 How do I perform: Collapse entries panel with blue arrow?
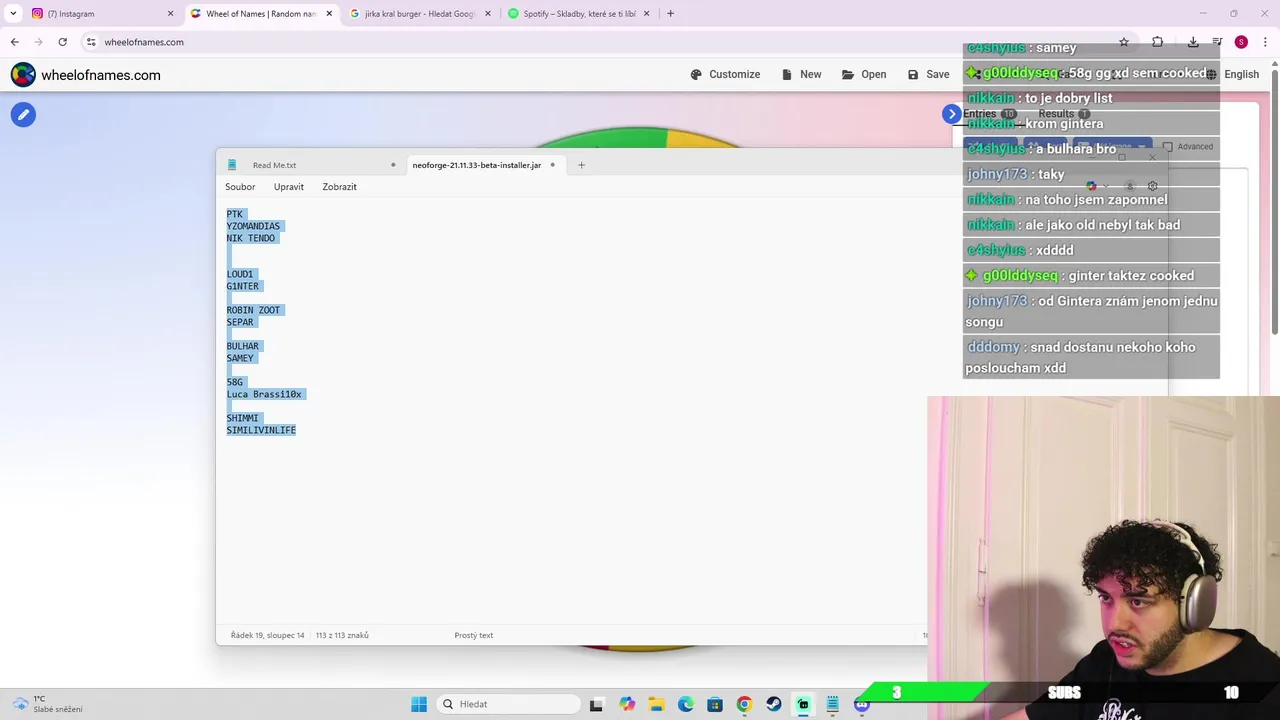(952, 114)
